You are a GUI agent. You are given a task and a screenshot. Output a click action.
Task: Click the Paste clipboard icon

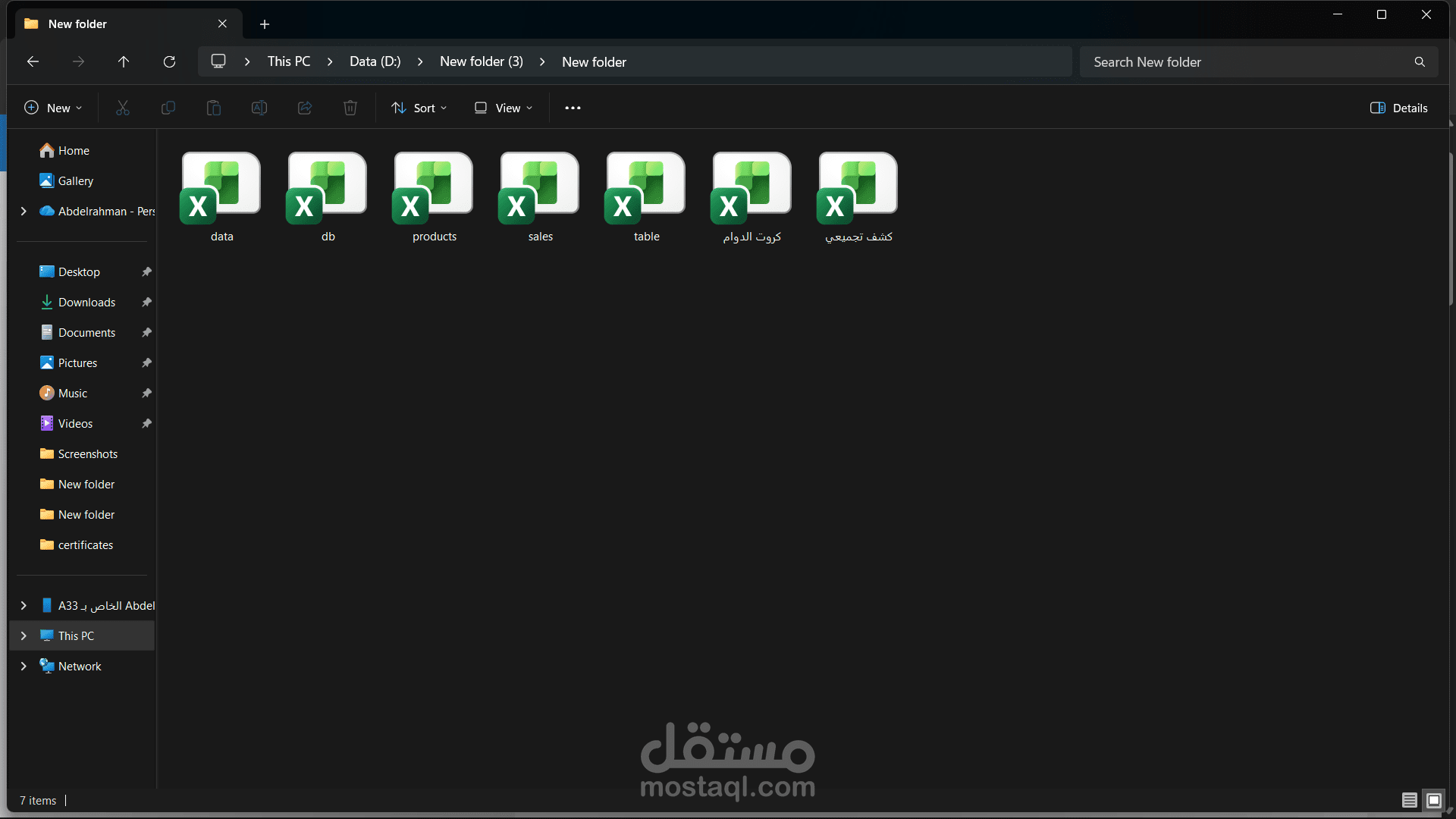pos(214,108)
